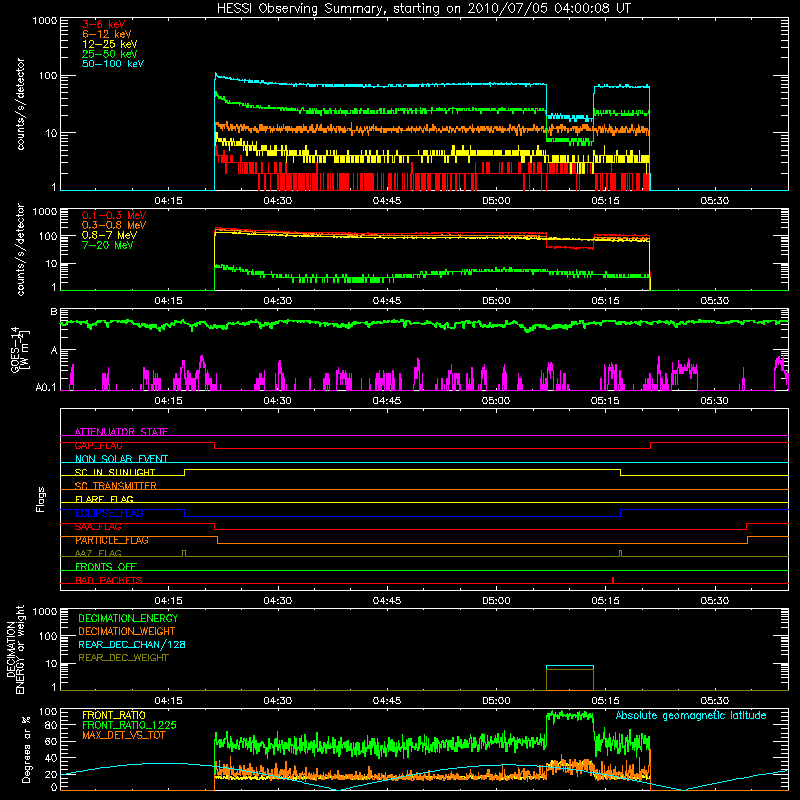Pick the 0.8-7 MeV legend entry
The width and height of the screenshot is (800, 800).
(109, 235)
